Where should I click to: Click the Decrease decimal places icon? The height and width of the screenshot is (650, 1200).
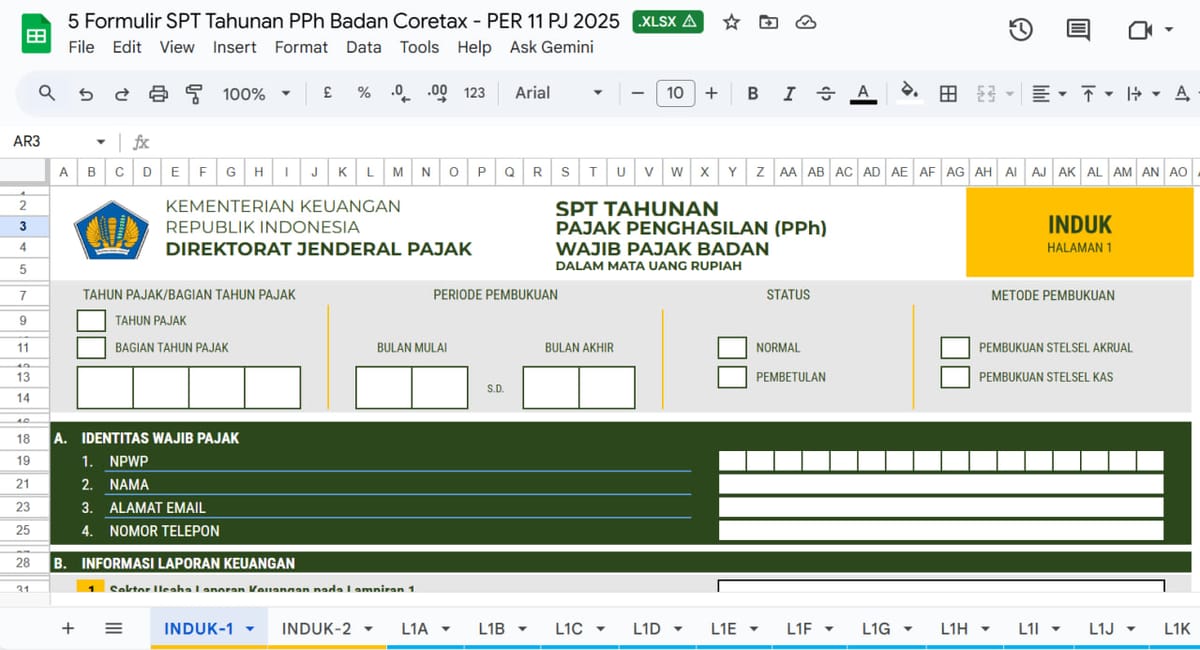pyautogui.click(x=399, y=92)
